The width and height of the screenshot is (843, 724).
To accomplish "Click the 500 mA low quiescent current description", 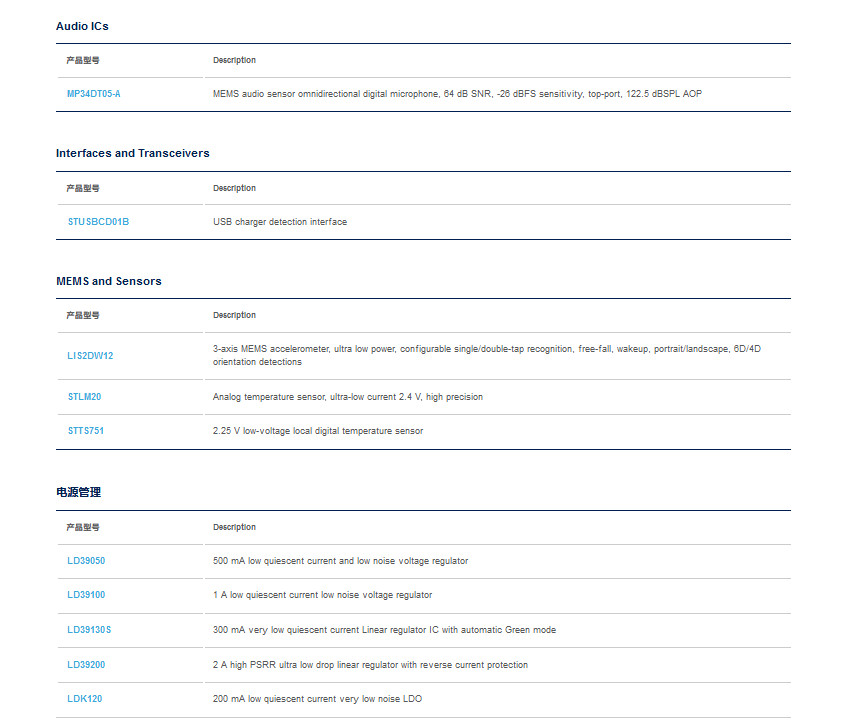I will [340, 561].
